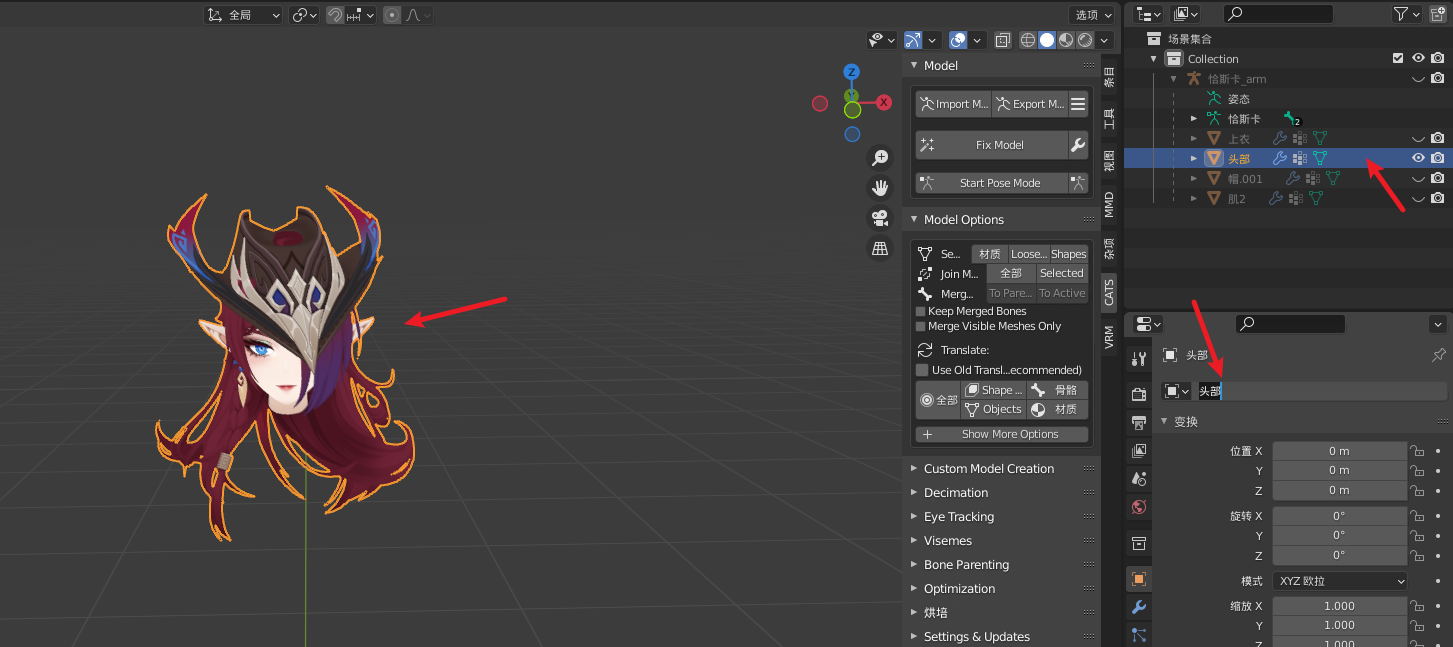
Task: Expand the Custom Model Creation panel
Action: [989, 469]
